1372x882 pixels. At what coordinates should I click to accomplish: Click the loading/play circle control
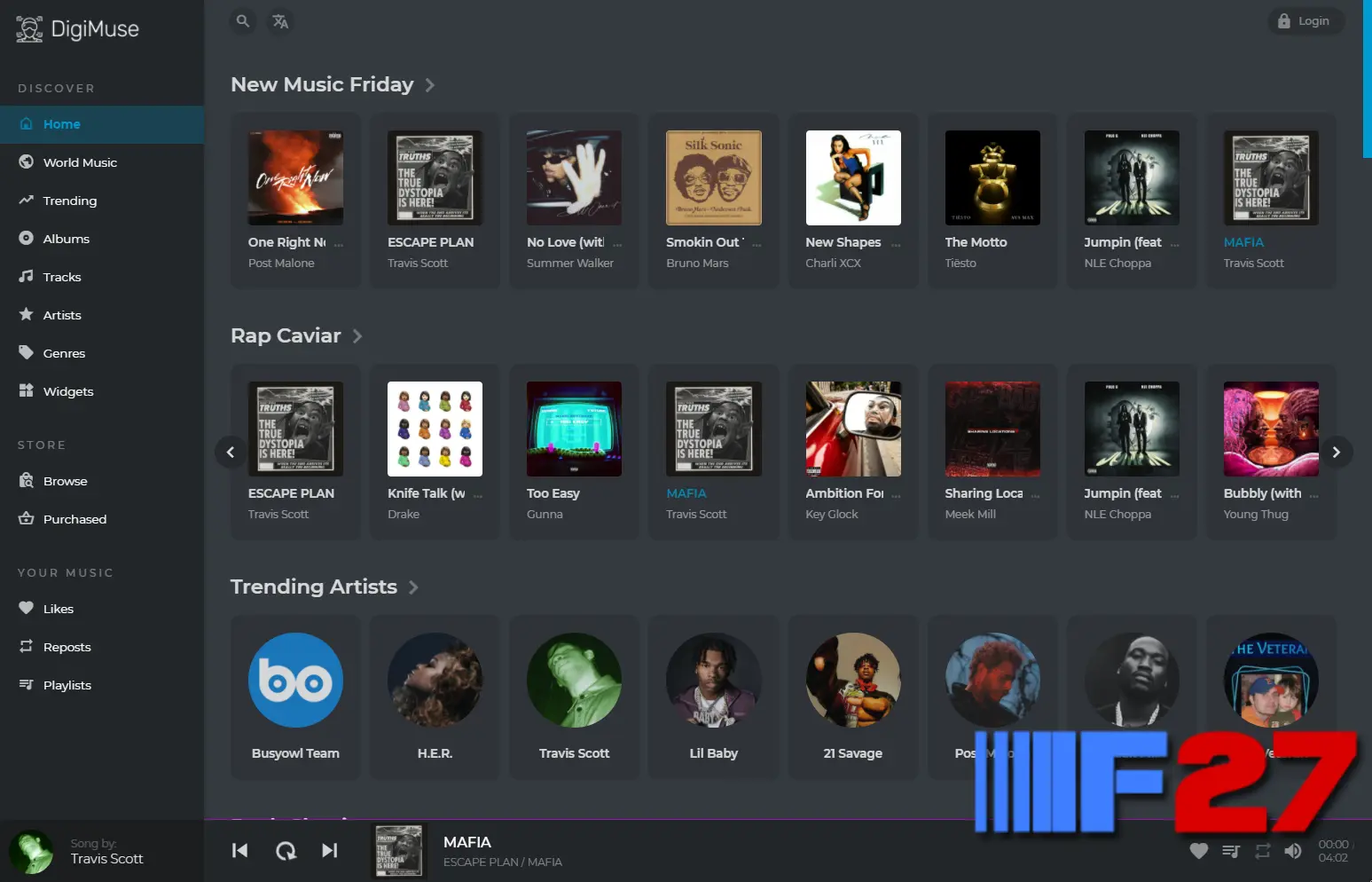pos(286,851)
